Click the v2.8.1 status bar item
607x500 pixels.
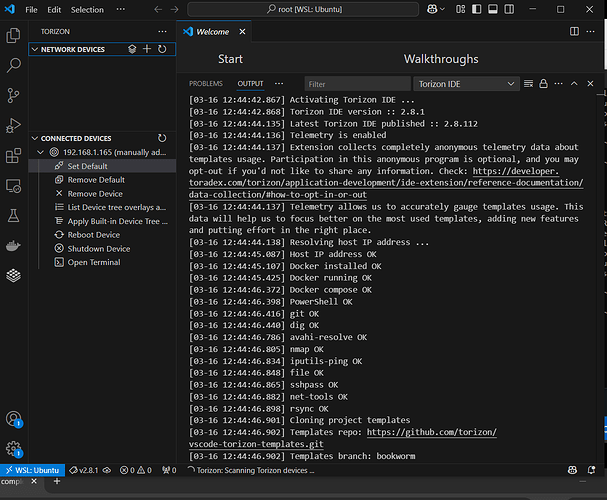89,470
